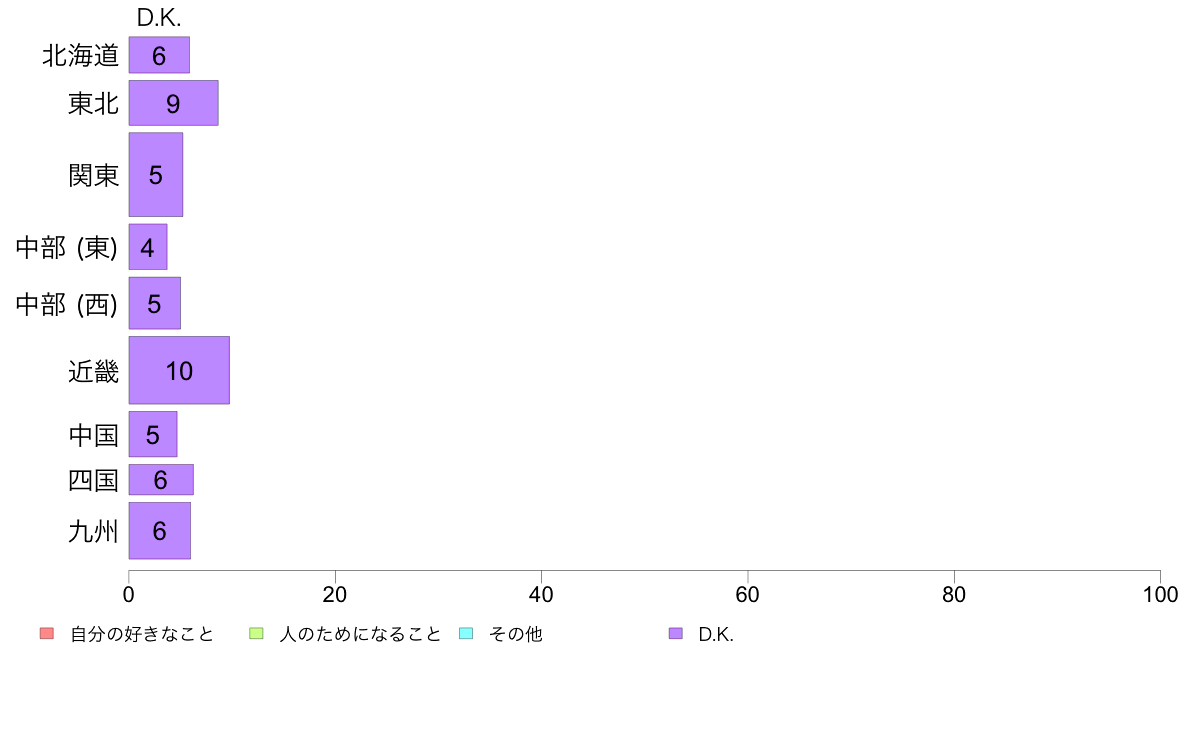Select the 関東 bar showing 5
1188x736 pixels.
point(155,175)
